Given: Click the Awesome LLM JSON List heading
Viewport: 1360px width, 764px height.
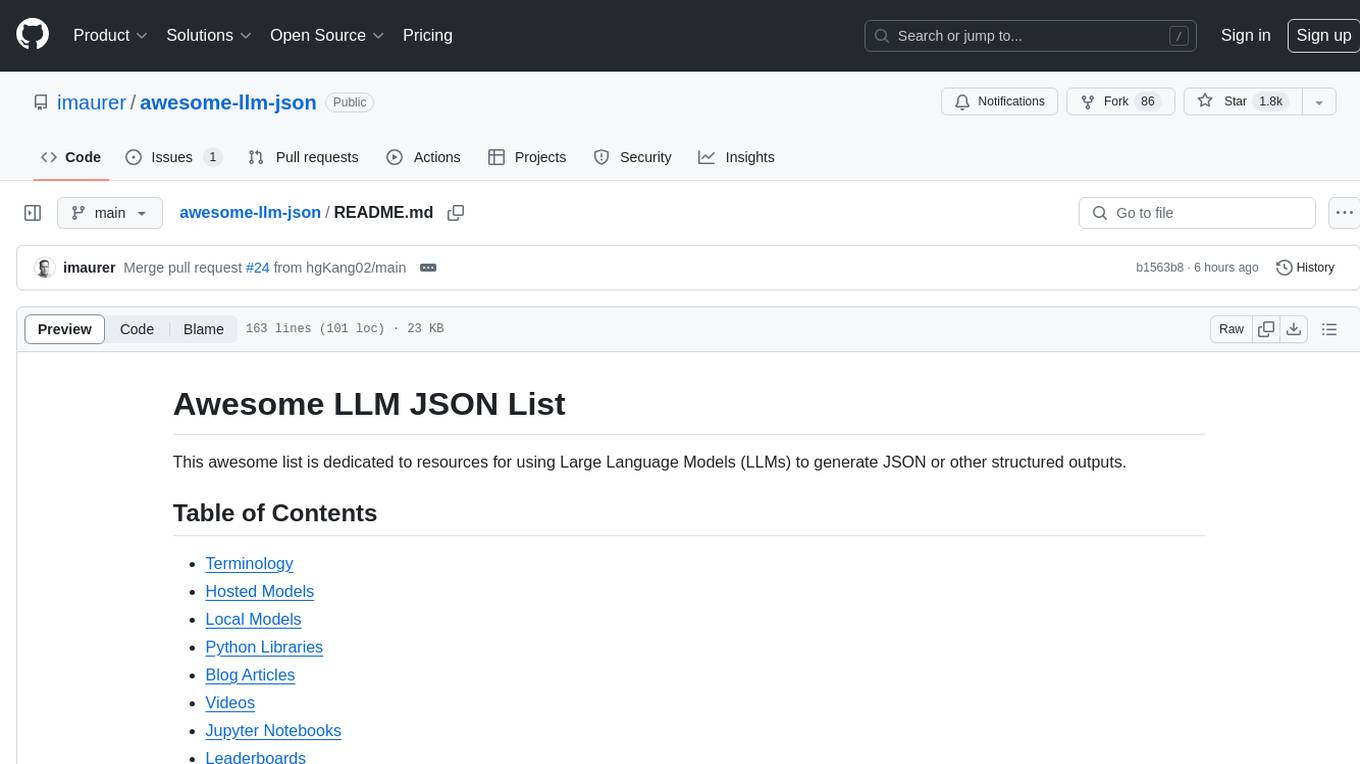Looking at the screenshot, I should (x=369, y=404).
